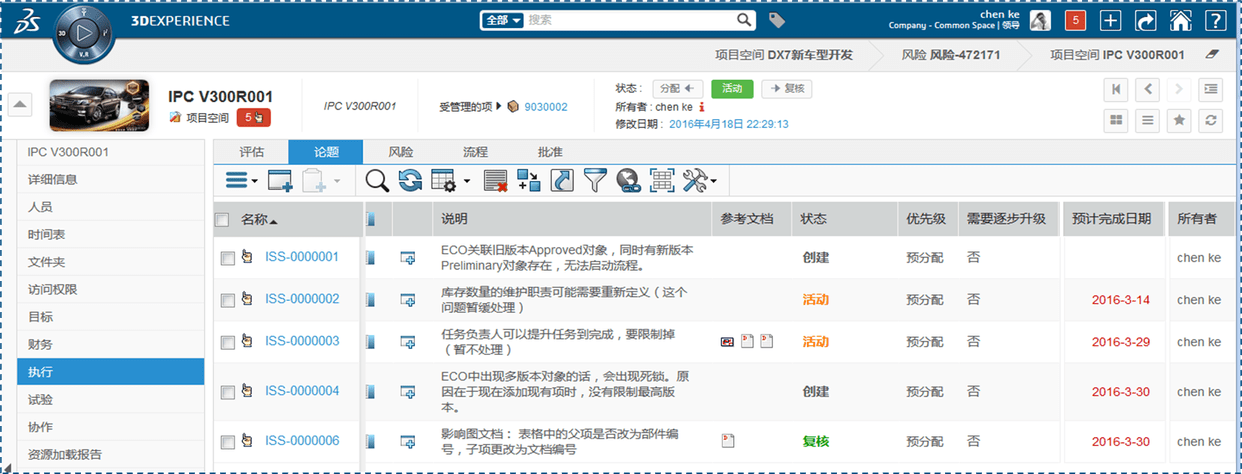Open the red notifications counter showing 5
1242x474 pixels.
(1076, 20)
